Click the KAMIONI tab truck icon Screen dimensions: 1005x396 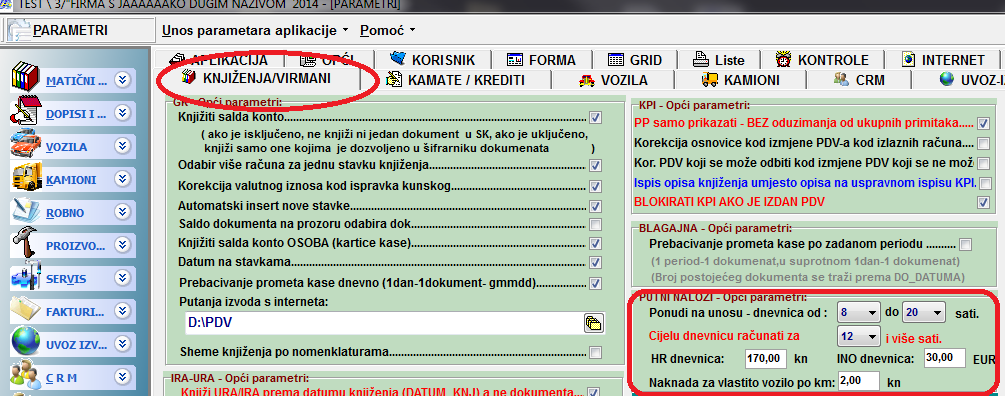coord(710,80)
